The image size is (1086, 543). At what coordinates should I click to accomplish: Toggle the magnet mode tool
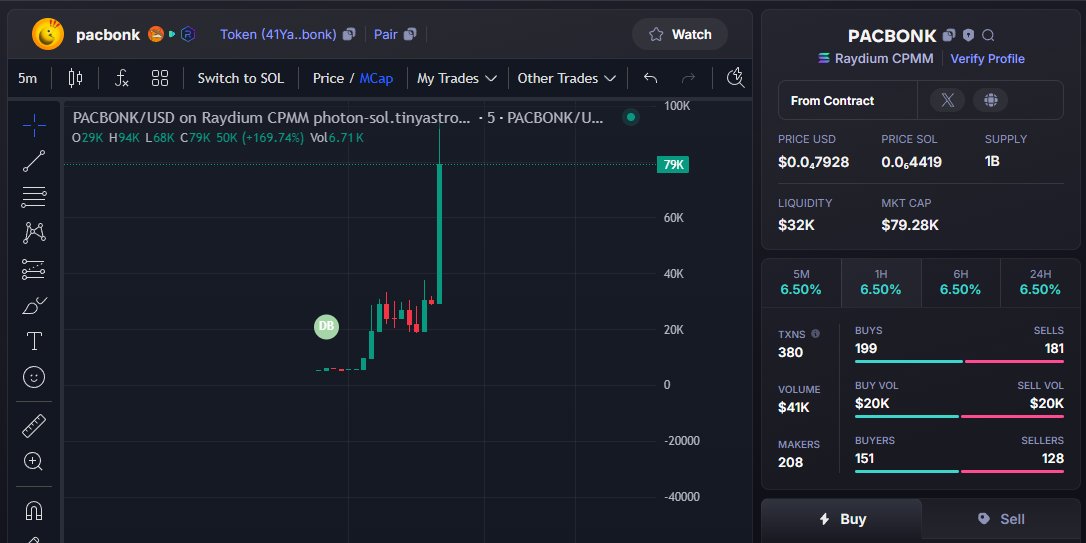coord(34,511)
